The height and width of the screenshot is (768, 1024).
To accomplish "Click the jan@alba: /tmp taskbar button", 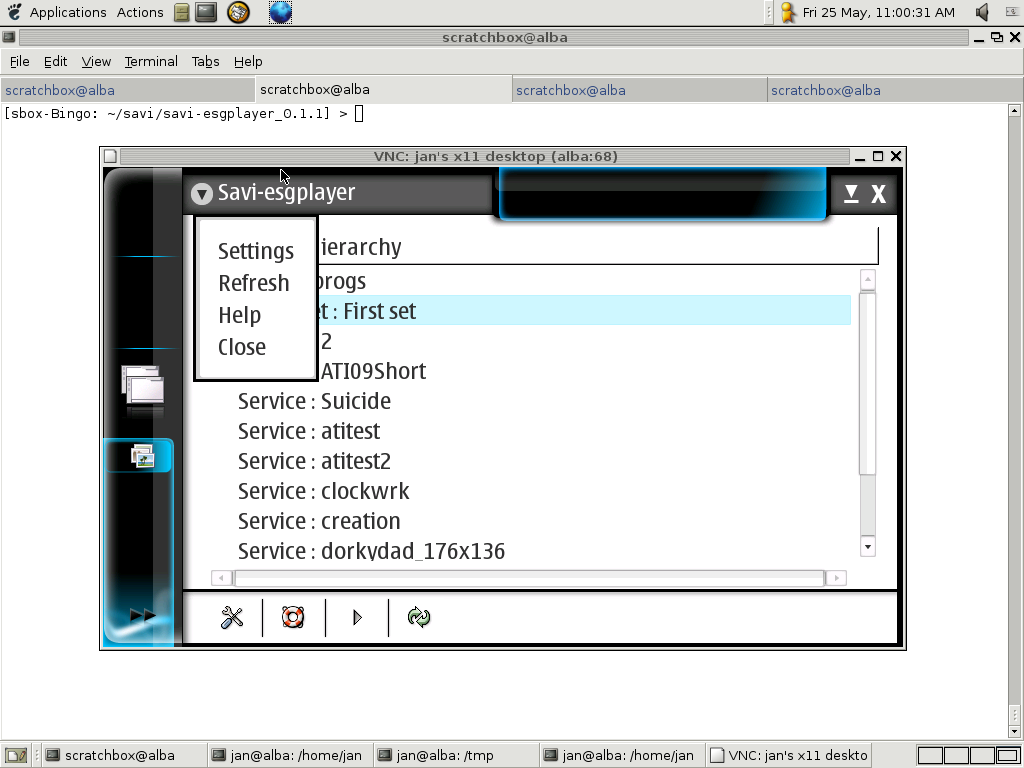I will coord(445,755).
